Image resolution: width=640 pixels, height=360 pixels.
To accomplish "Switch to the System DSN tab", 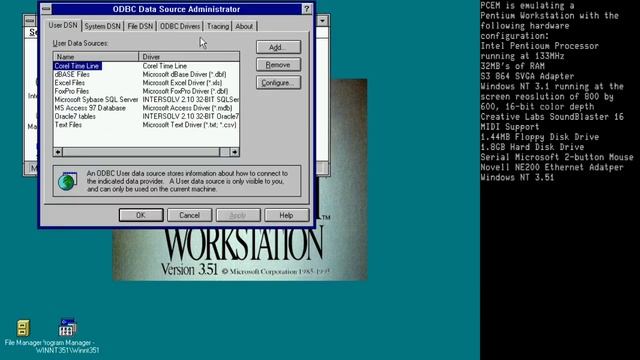I will (102, 26).
